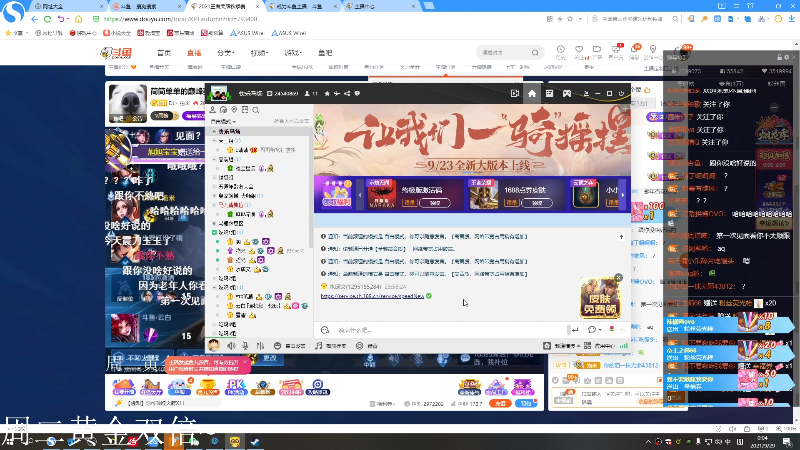Image resolution: width=800 pixels, height=450 pixels.
Task: Expand the Douyu 分类 menu
Action: click(x=225, y=53)
